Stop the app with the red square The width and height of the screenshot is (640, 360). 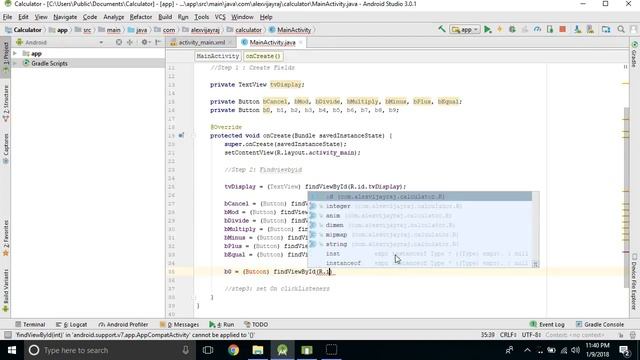tap(562, 29)
